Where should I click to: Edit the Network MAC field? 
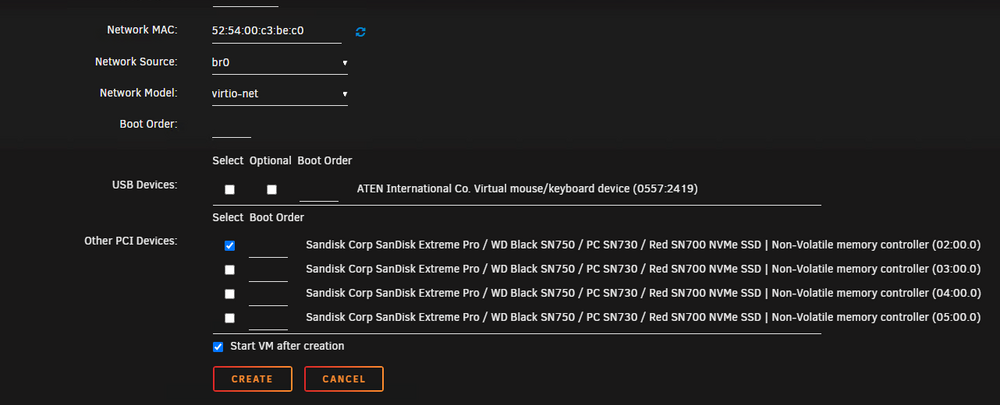(277, 31)
